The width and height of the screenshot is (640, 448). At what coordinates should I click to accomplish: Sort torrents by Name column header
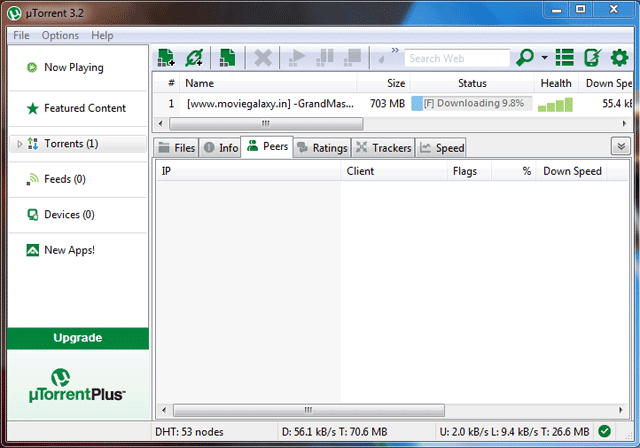[x=267, y=83]
